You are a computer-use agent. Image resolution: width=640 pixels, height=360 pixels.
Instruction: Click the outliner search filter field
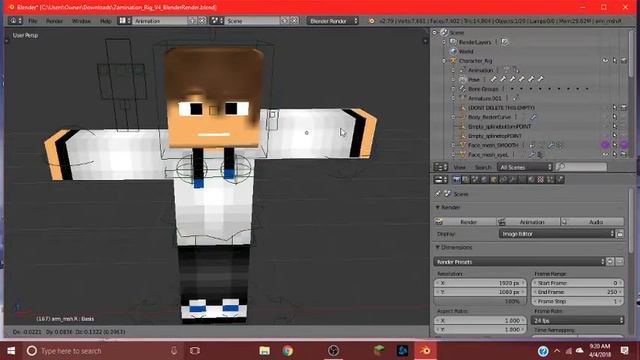pyautogui.click(x=581, y=167)
